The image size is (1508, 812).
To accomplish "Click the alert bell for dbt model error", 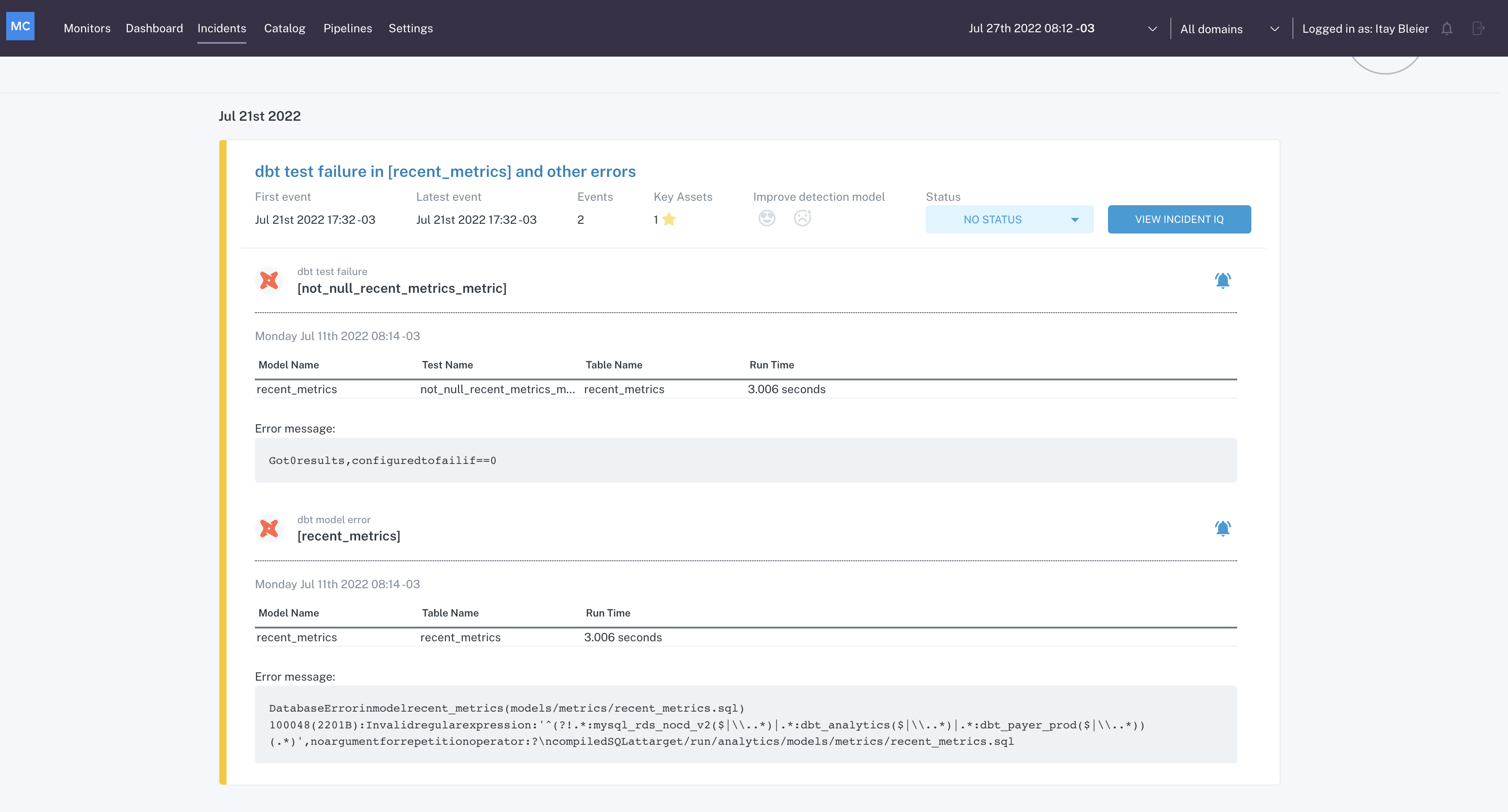I will click(x=1223, y=528).
